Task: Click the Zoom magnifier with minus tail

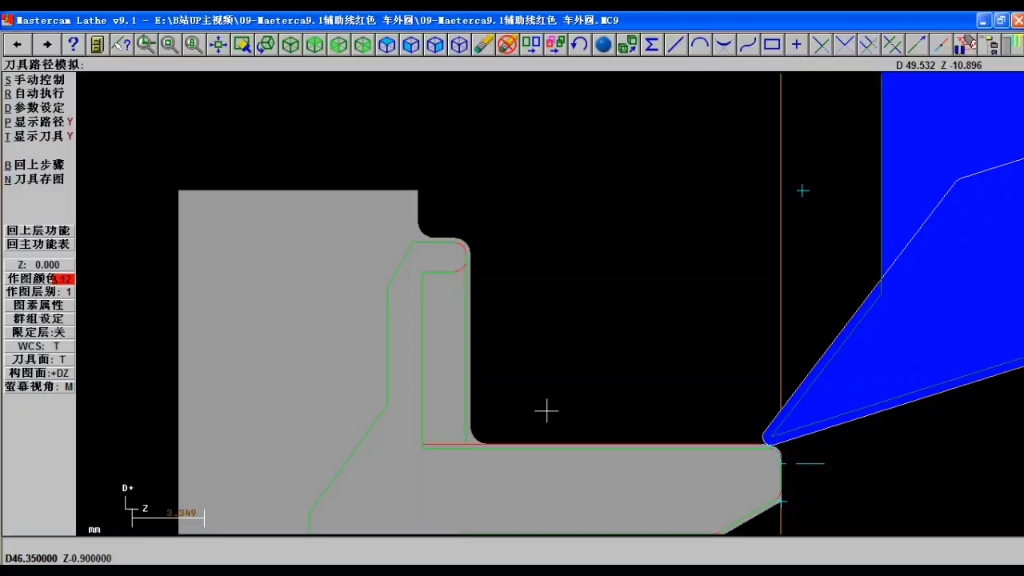Action: 145,44
